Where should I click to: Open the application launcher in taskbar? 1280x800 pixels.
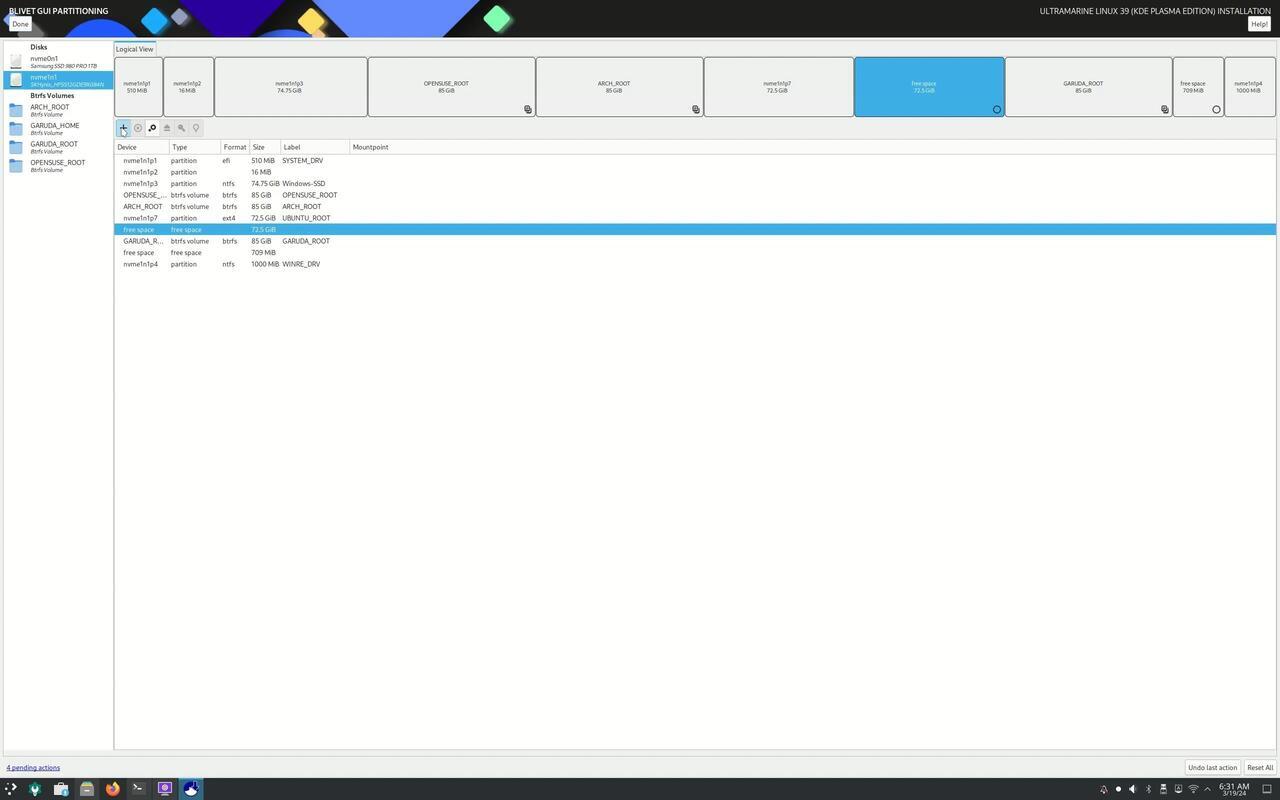[x=11, y=789]
